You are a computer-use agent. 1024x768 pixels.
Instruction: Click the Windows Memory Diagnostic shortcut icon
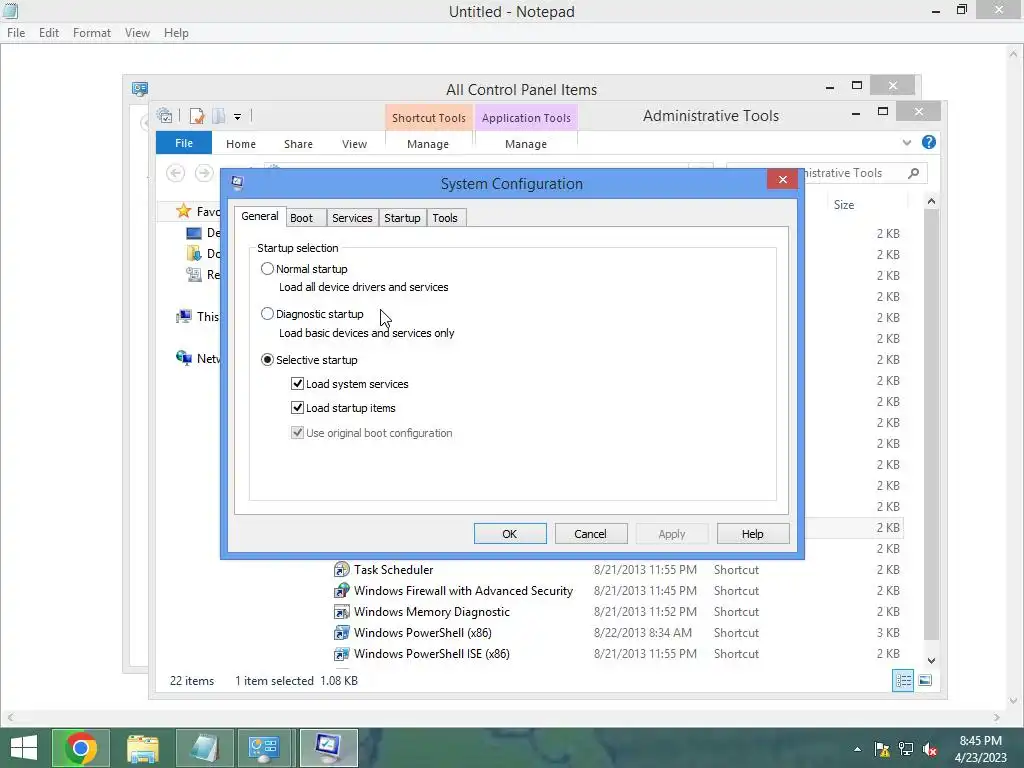[x=341, y=611]
